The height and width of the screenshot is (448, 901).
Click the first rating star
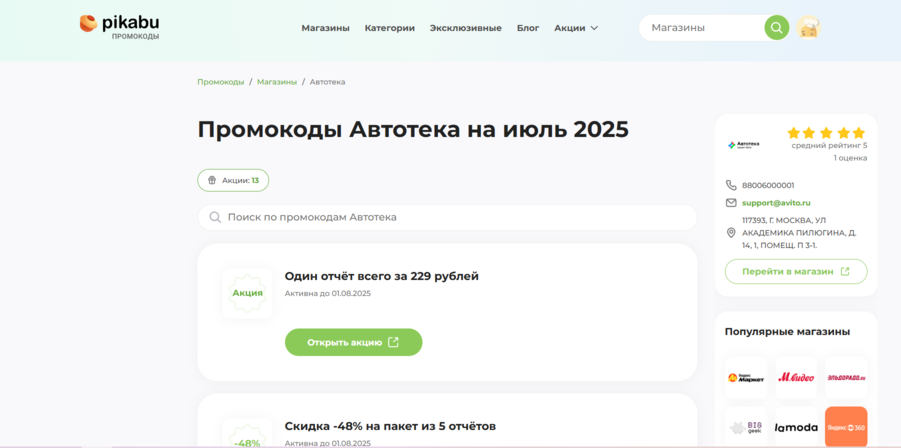pyautogui.click(x=794, y=133)
